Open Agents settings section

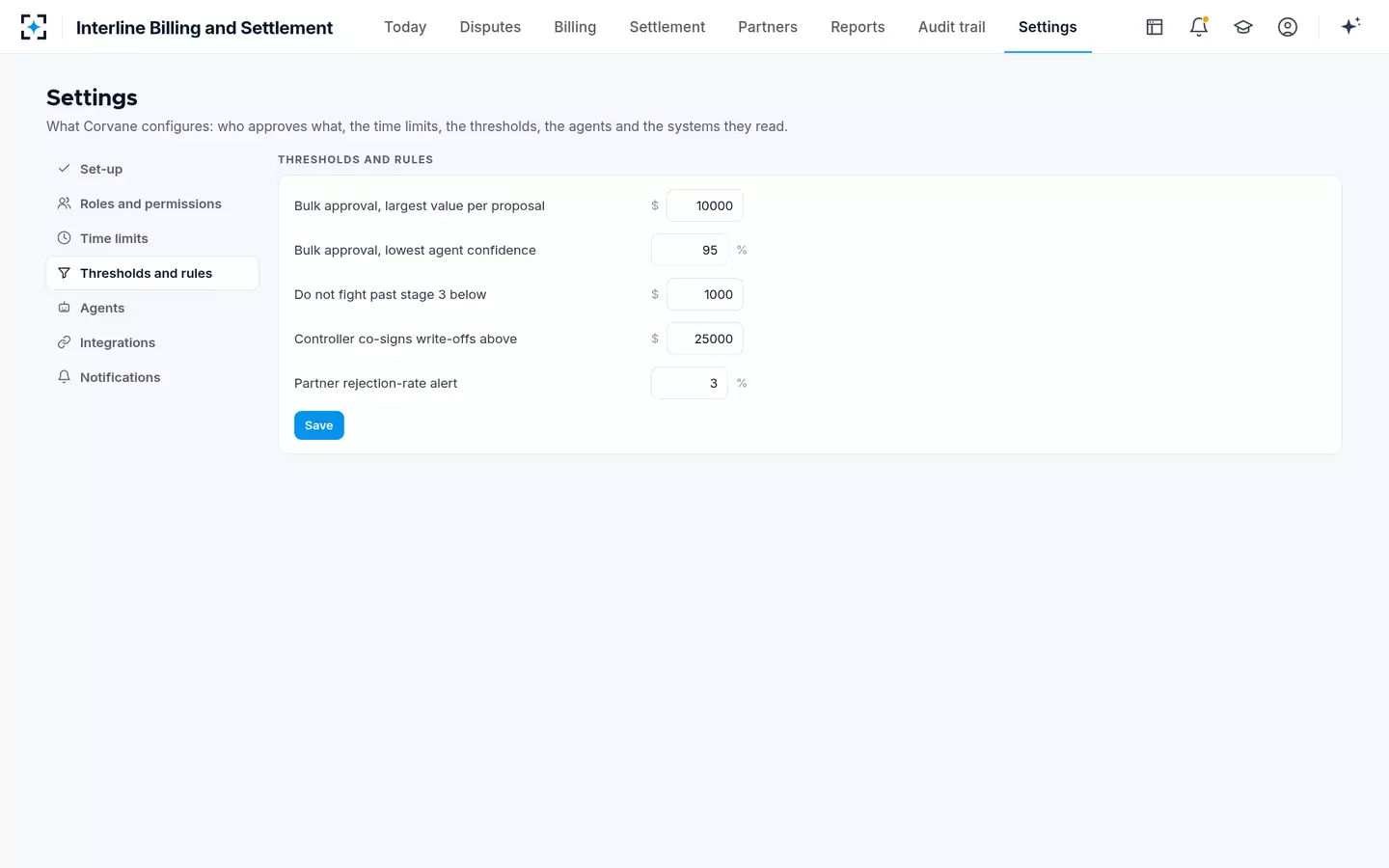click(x=152, y=308)
